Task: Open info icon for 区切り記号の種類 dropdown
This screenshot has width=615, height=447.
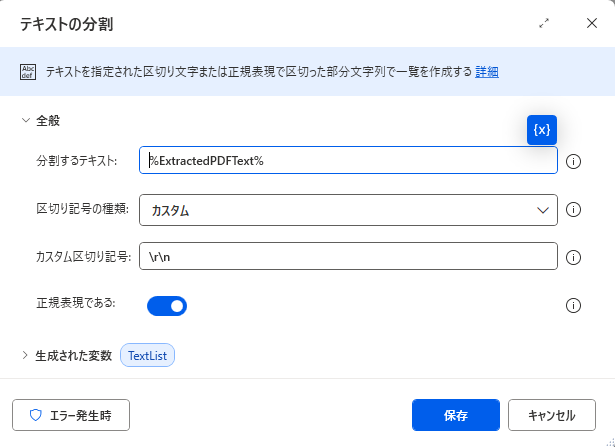Action: click(573, 210)
